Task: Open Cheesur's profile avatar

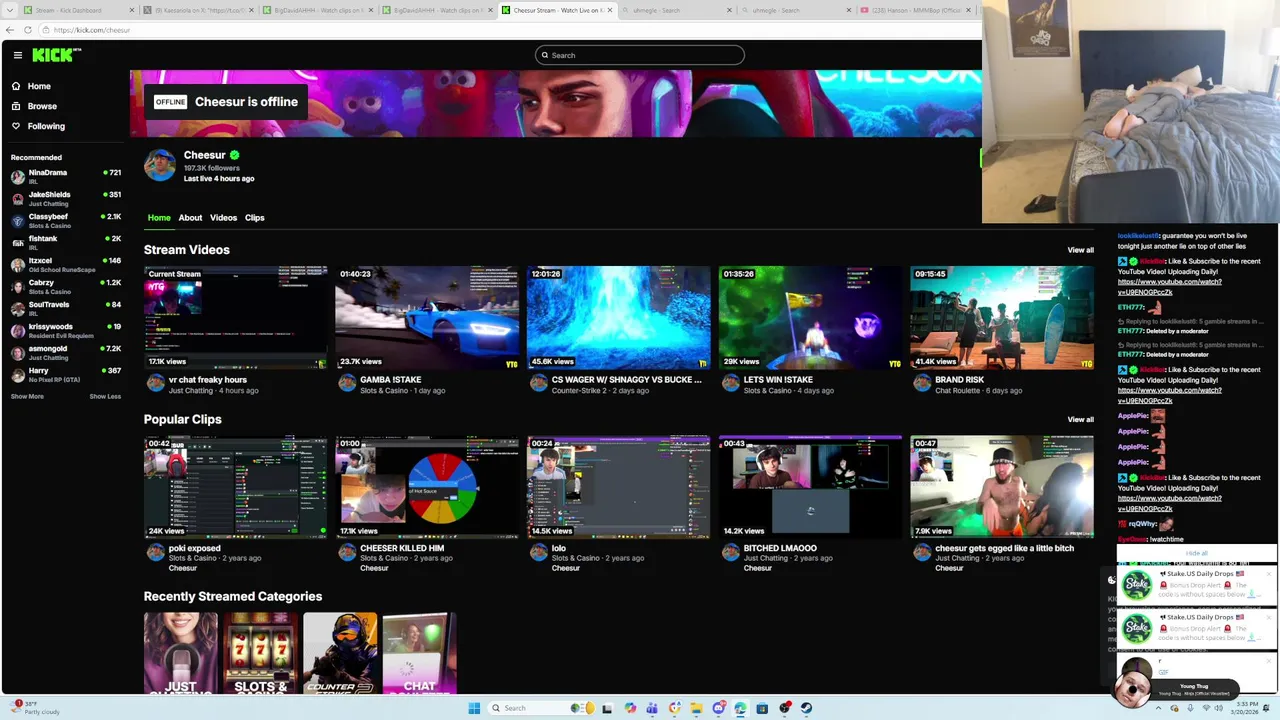Action: (x=159, y=165)
